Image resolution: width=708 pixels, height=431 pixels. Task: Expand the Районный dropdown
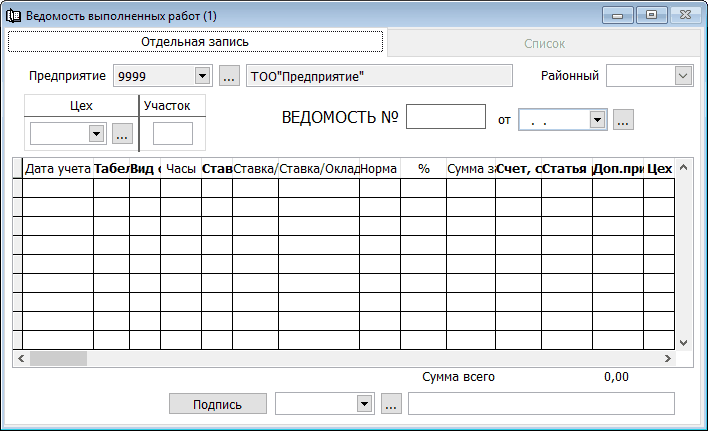tap(684, 76)
